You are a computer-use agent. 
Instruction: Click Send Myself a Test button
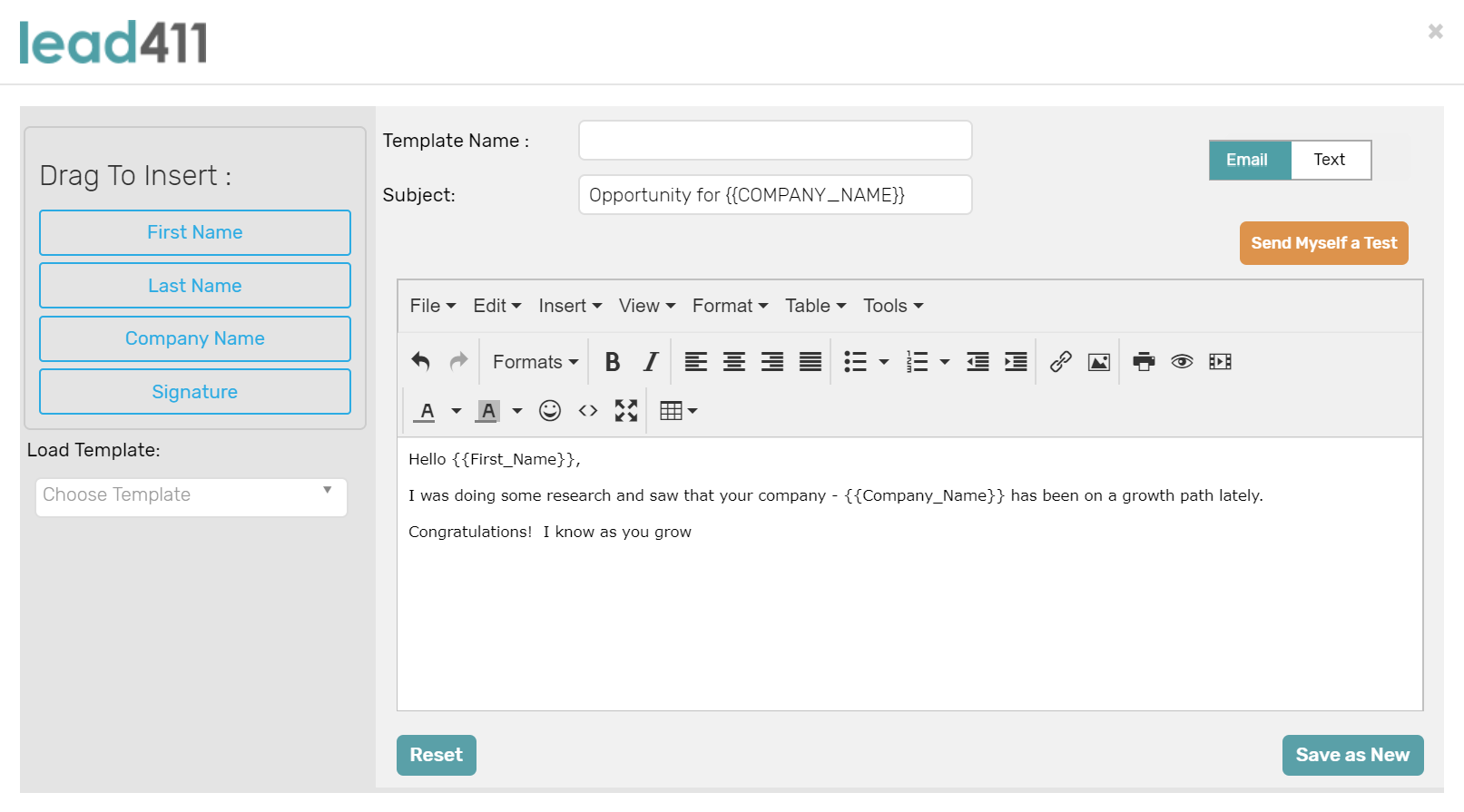pyautogui.click(x=1324, y=243)
